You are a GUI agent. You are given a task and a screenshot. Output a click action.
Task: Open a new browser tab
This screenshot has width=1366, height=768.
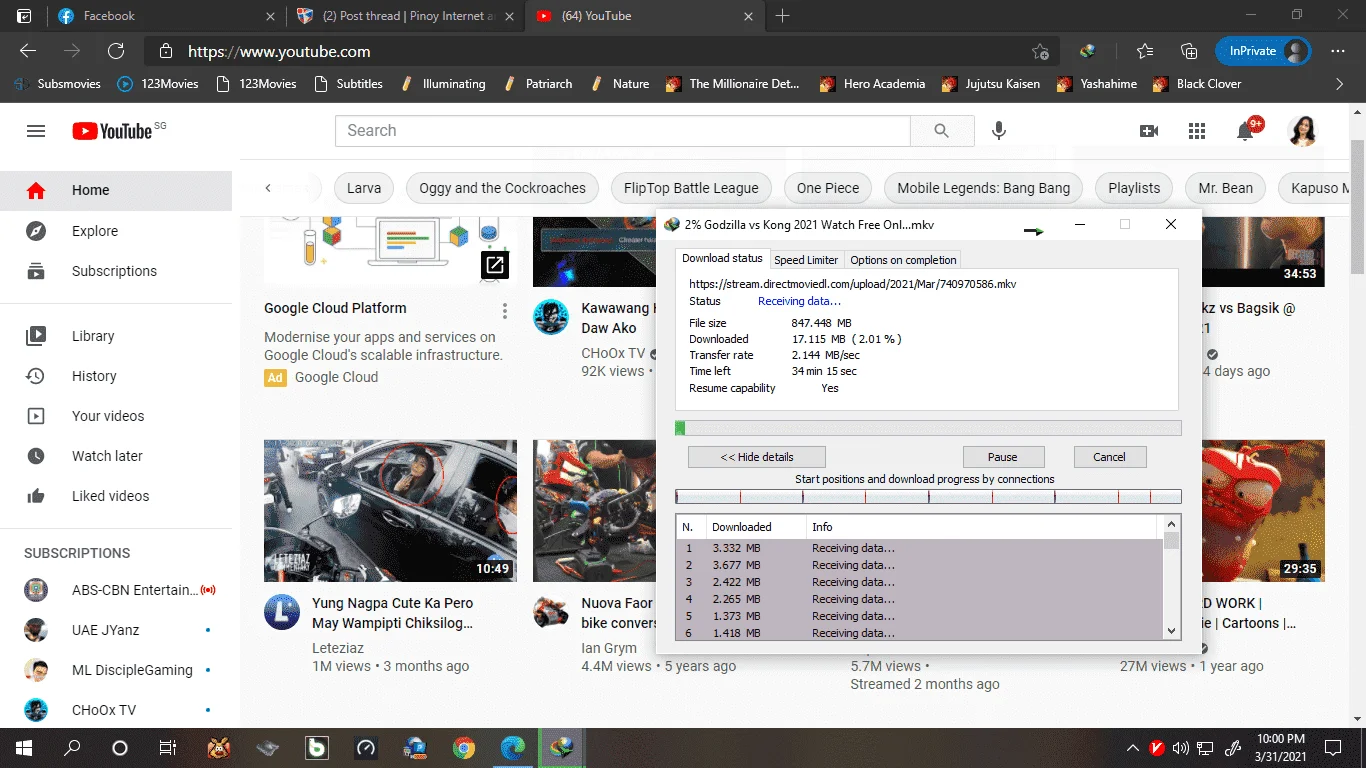coord(783,16)
